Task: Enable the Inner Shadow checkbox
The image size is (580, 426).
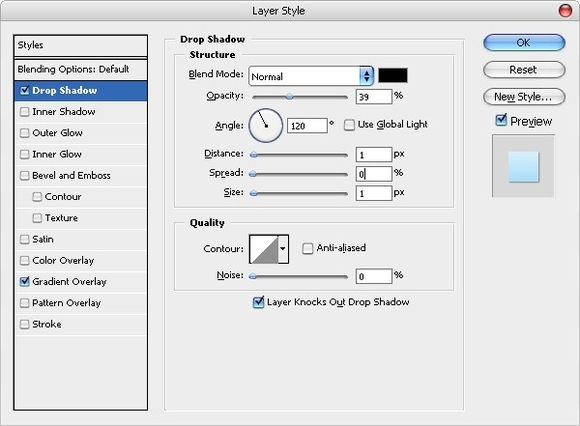Action: [24, 112]
